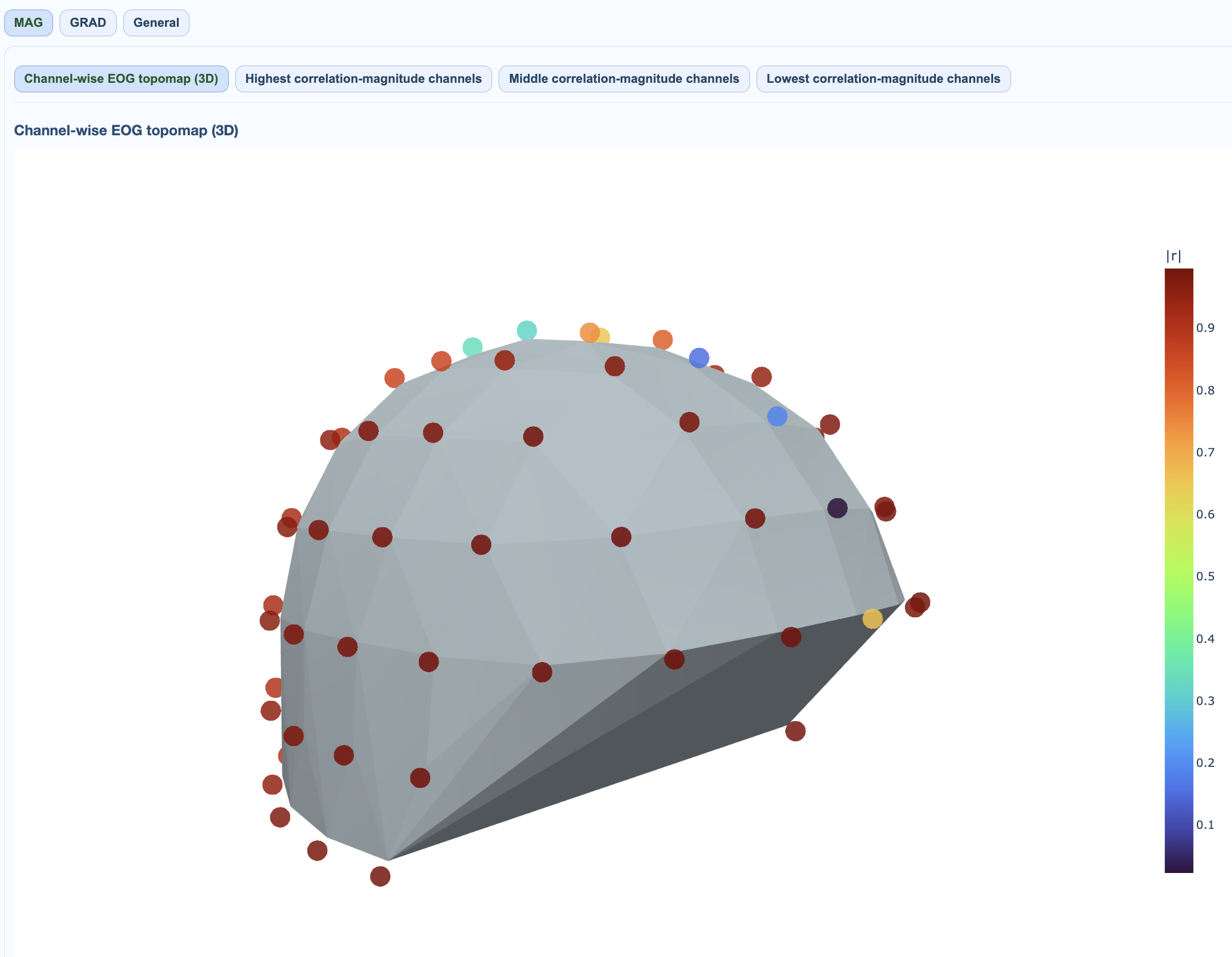Screen dimensions: 1232x957
Task: Switch to the MAG tab
Action: pos(29,23)
